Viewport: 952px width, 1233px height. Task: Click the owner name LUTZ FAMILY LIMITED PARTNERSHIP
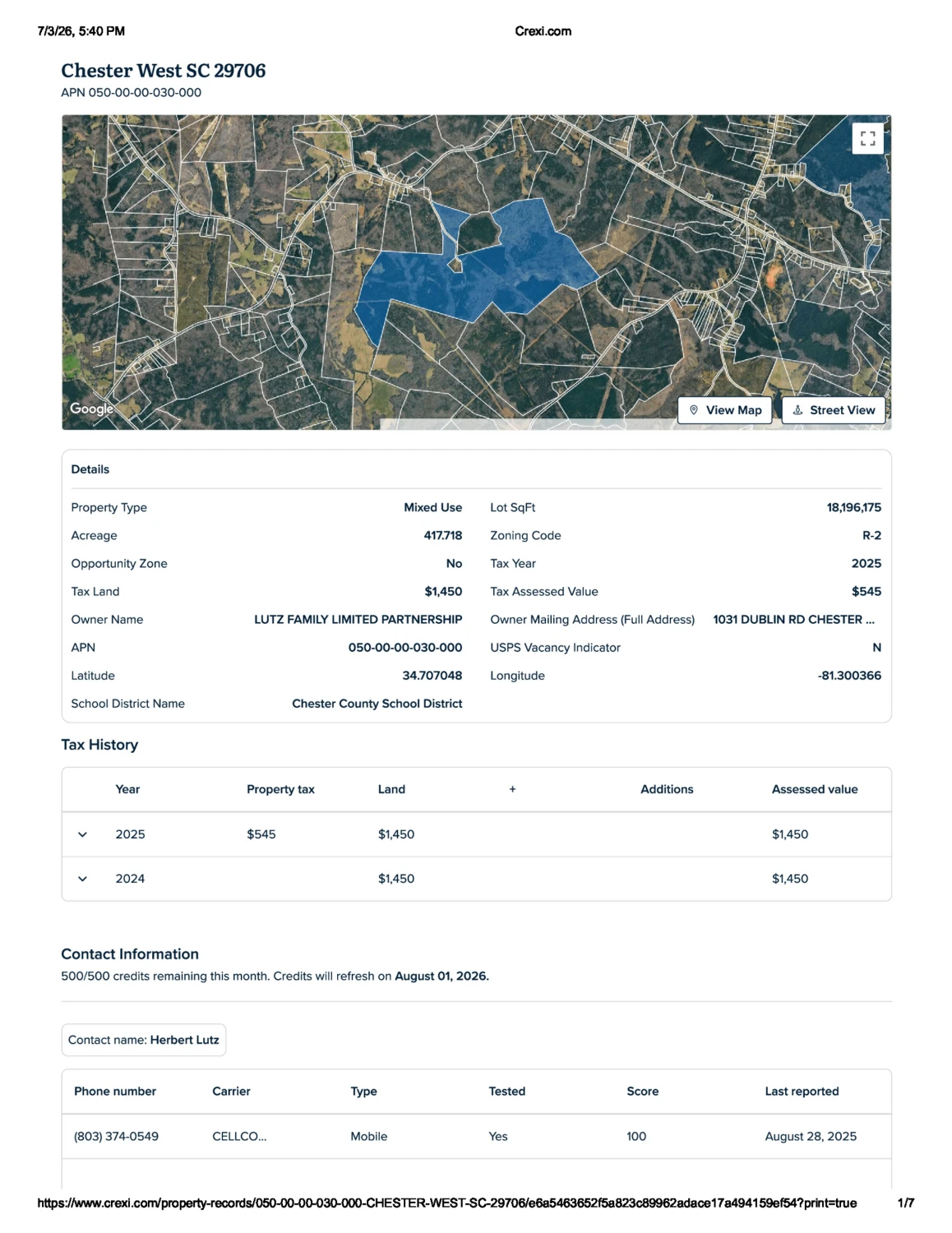coord(358,619)
